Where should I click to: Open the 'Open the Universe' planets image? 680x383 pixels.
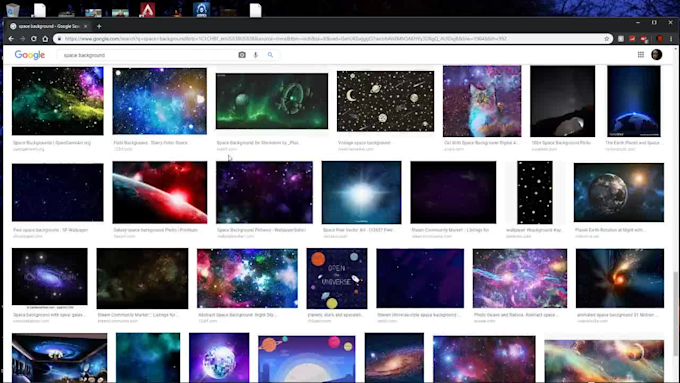(x=337, y=278)
